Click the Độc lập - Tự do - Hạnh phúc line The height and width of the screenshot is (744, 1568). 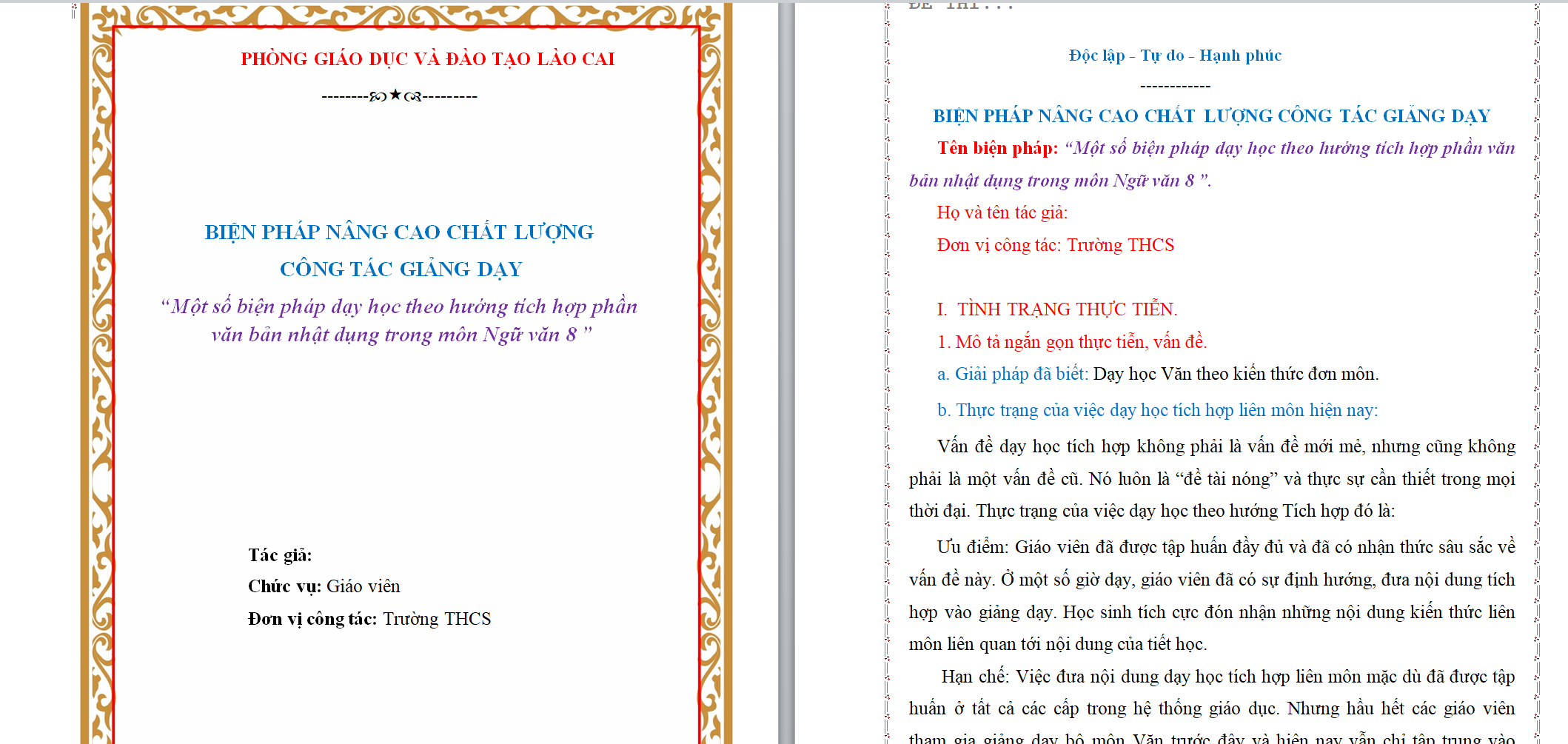point(1174,56)
